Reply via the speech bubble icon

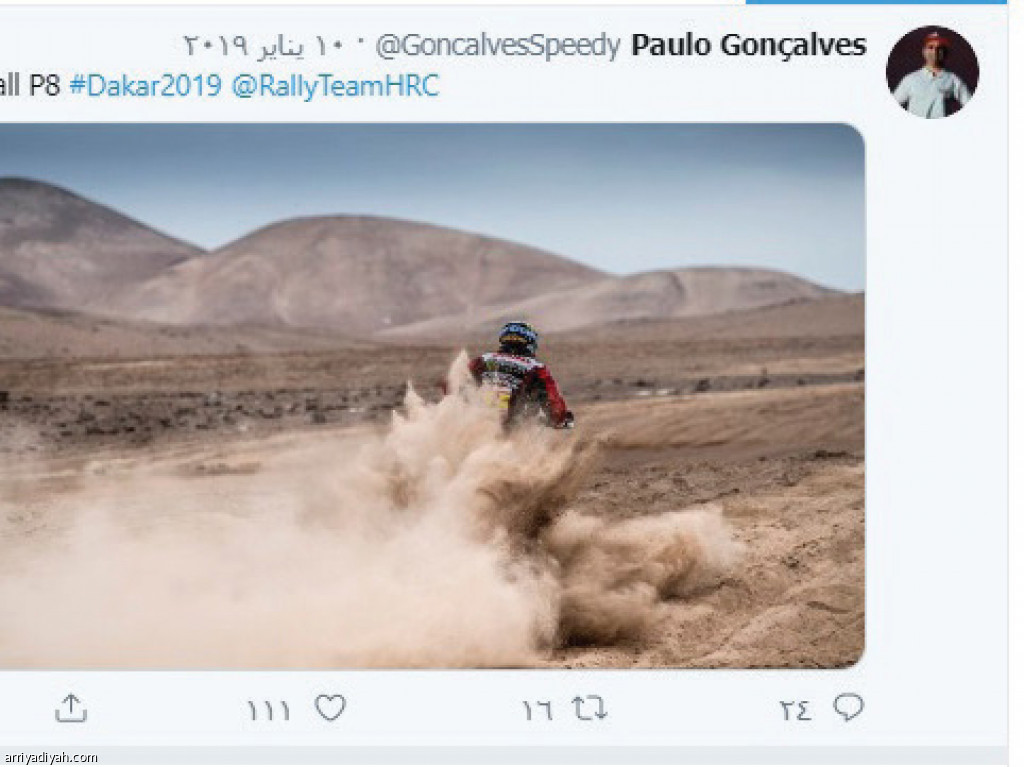[848, 708]
